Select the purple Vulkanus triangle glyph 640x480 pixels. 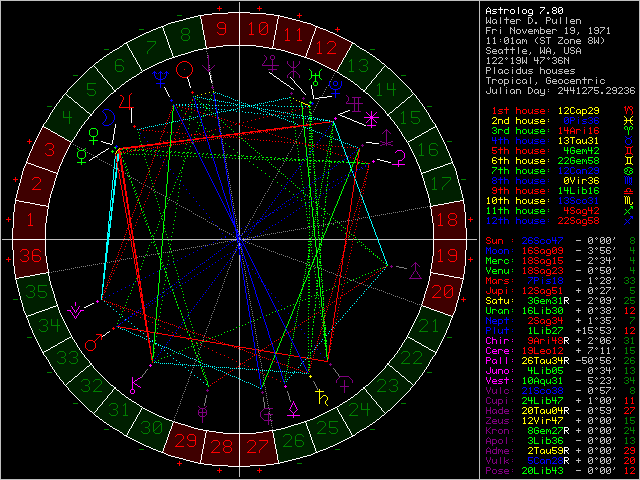tap(415, 271)
